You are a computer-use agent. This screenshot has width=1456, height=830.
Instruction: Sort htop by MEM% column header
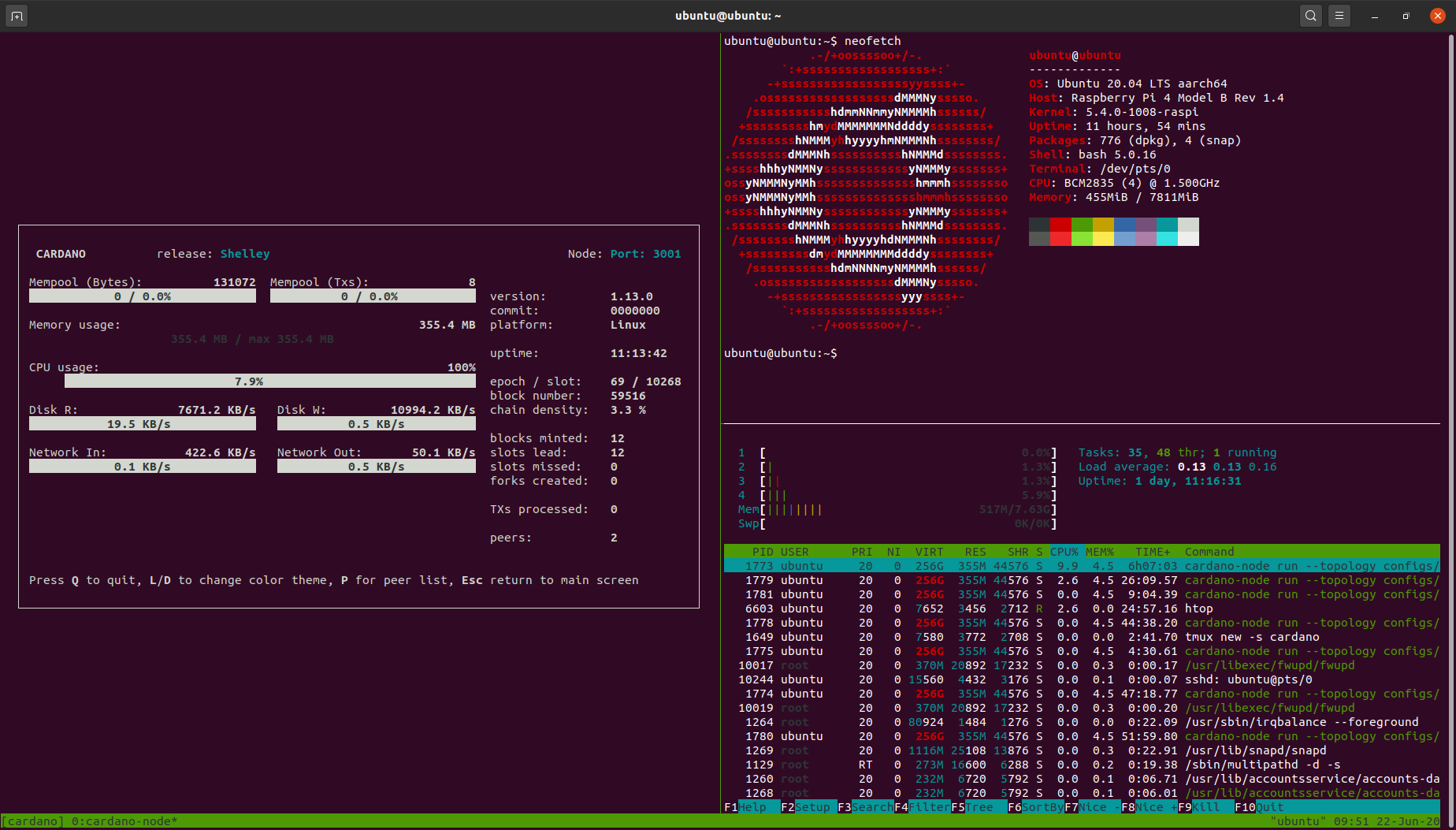click(x=1099, y=552)
